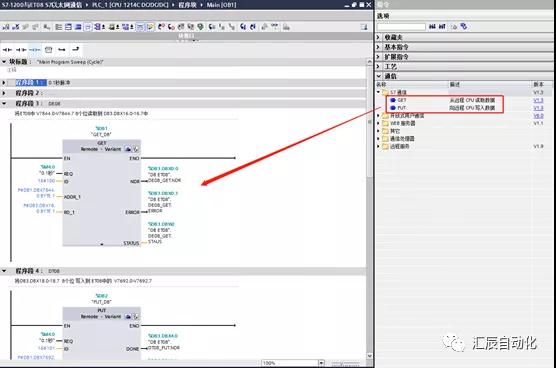Screen dimensions: 556x368
Task: Click the open branch icon in favorites
Action: pos(62,50)
